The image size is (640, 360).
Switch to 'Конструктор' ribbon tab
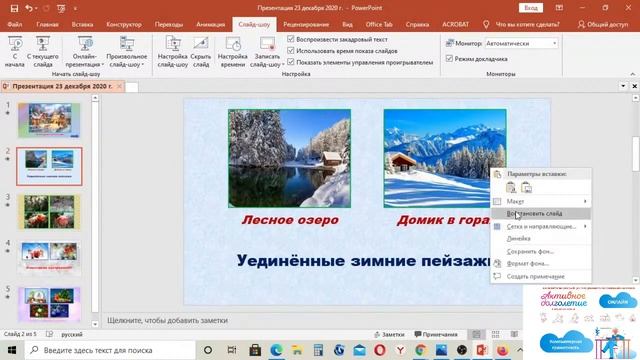click(124, 24)
